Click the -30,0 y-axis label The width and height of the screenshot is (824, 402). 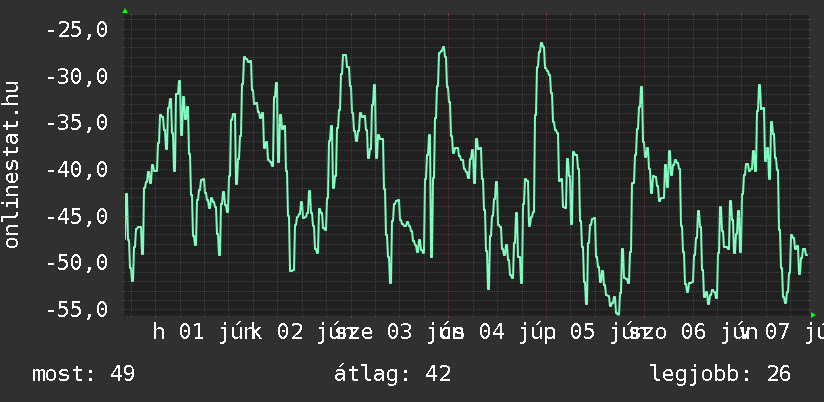[x=77, y=77]
